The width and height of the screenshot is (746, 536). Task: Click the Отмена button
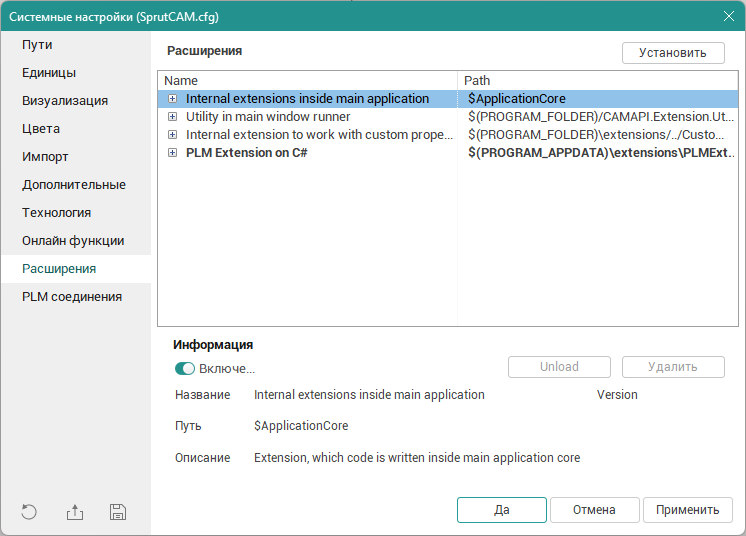tap(594, 510)
